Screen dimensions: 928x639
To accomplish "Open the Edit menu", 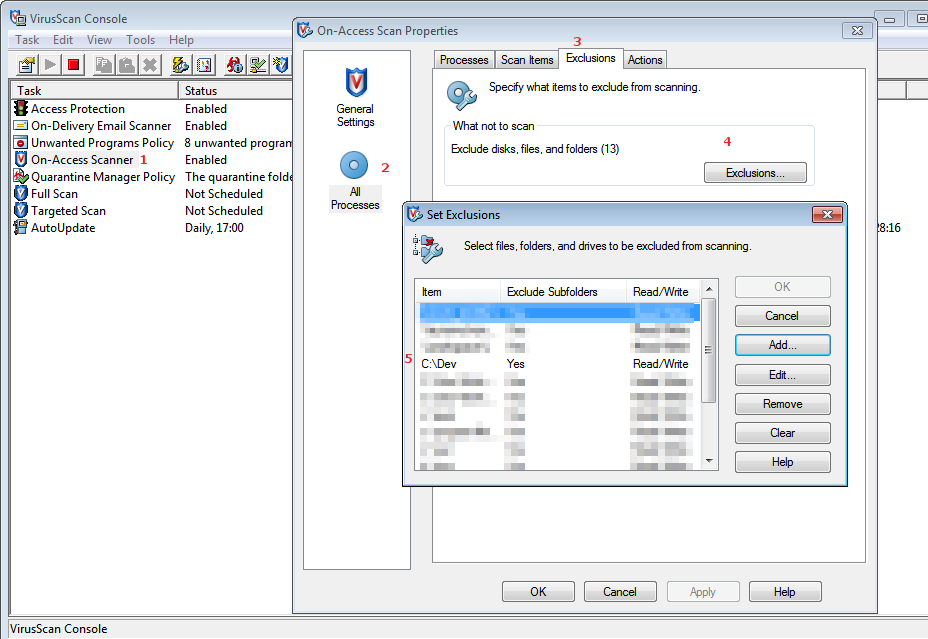I will point(63,40).
